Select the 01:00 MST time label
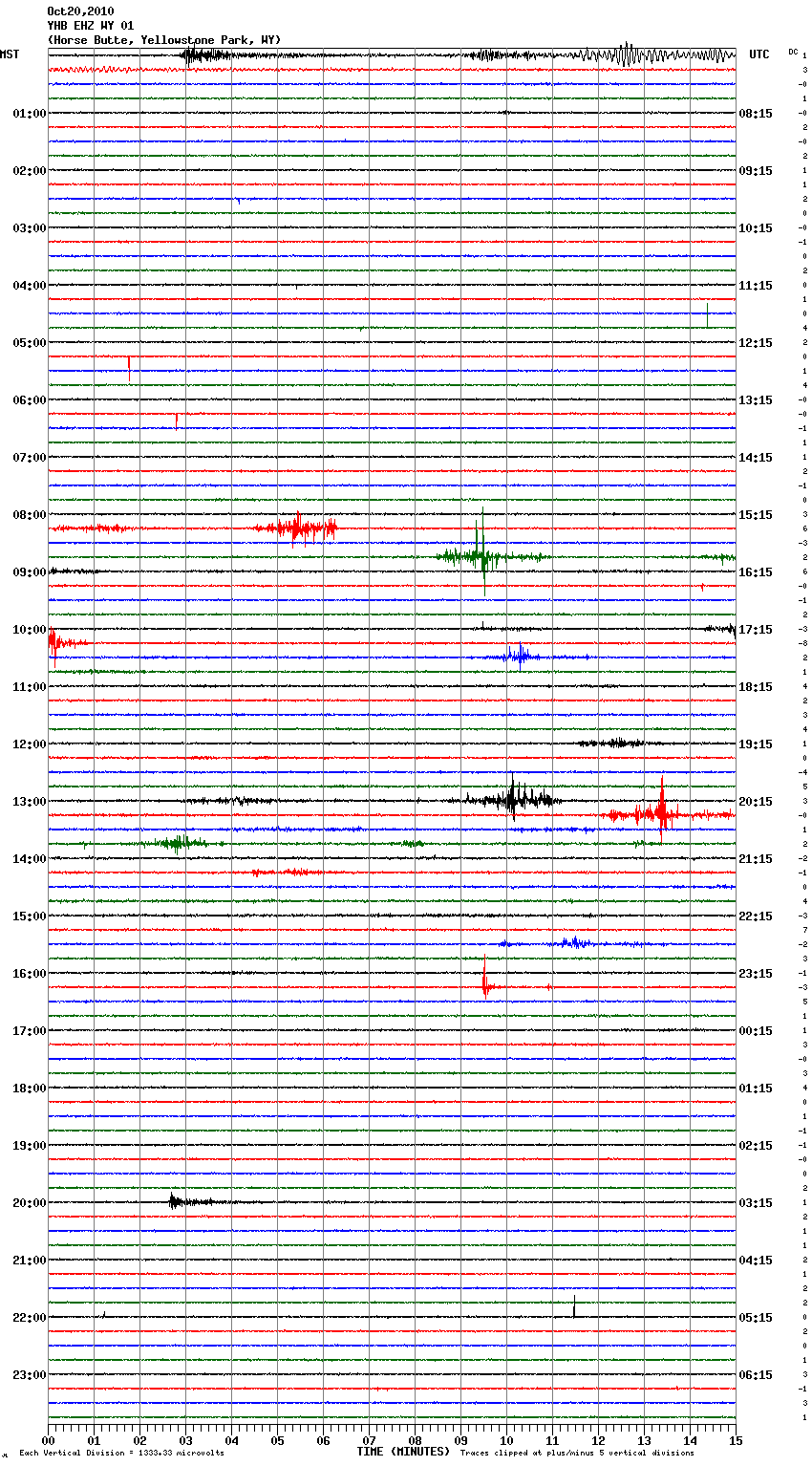812x1466 pixels. click(x=30, y=114)
